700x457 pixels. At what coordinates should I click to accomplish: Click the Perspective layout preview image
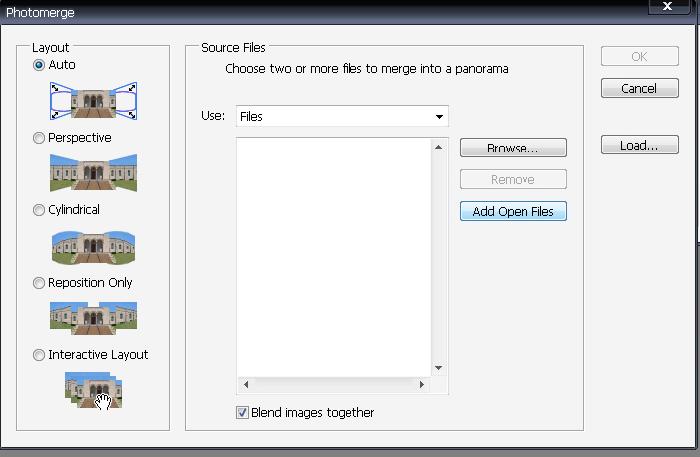pos(93,173)
